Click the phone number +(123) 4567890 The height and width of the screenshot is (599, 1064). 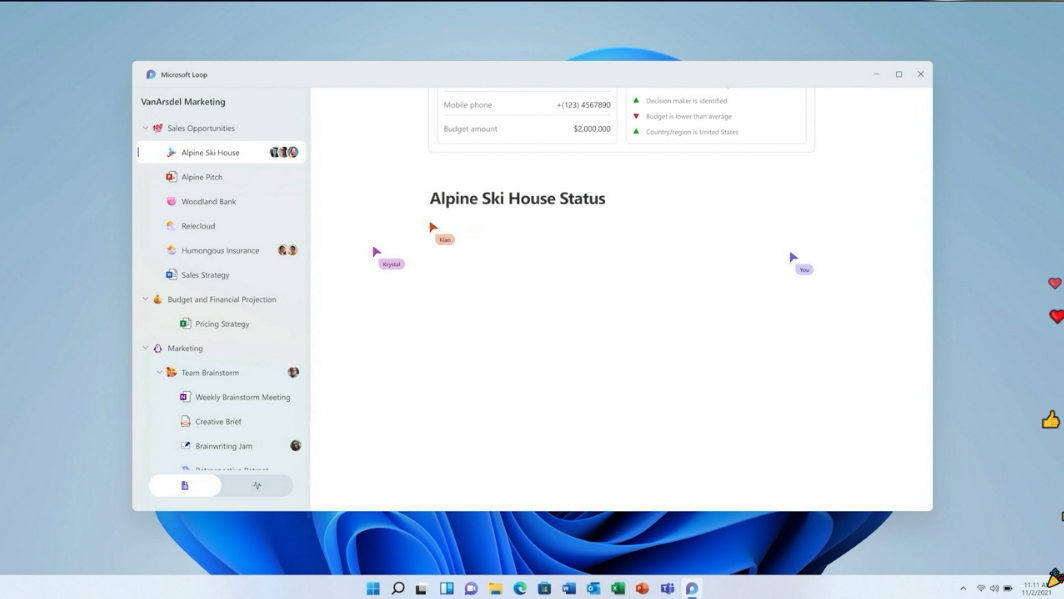tap(584, 105)
